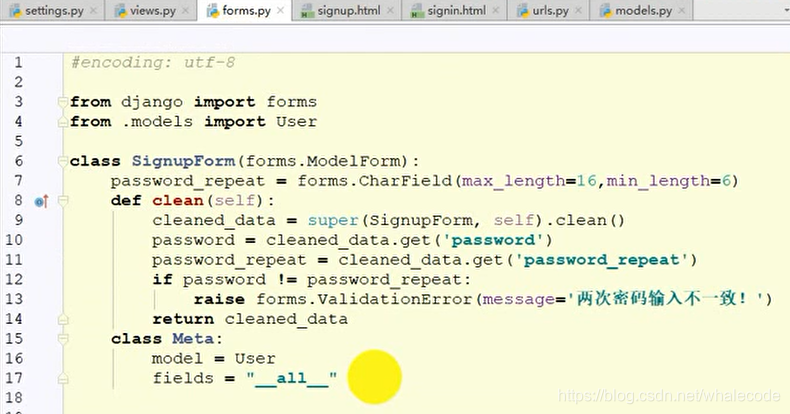Image resolution: width=790 pixels, height=414 pixels.
Task: Click the override method gutter icon on line 8
Action: [41, 201]
